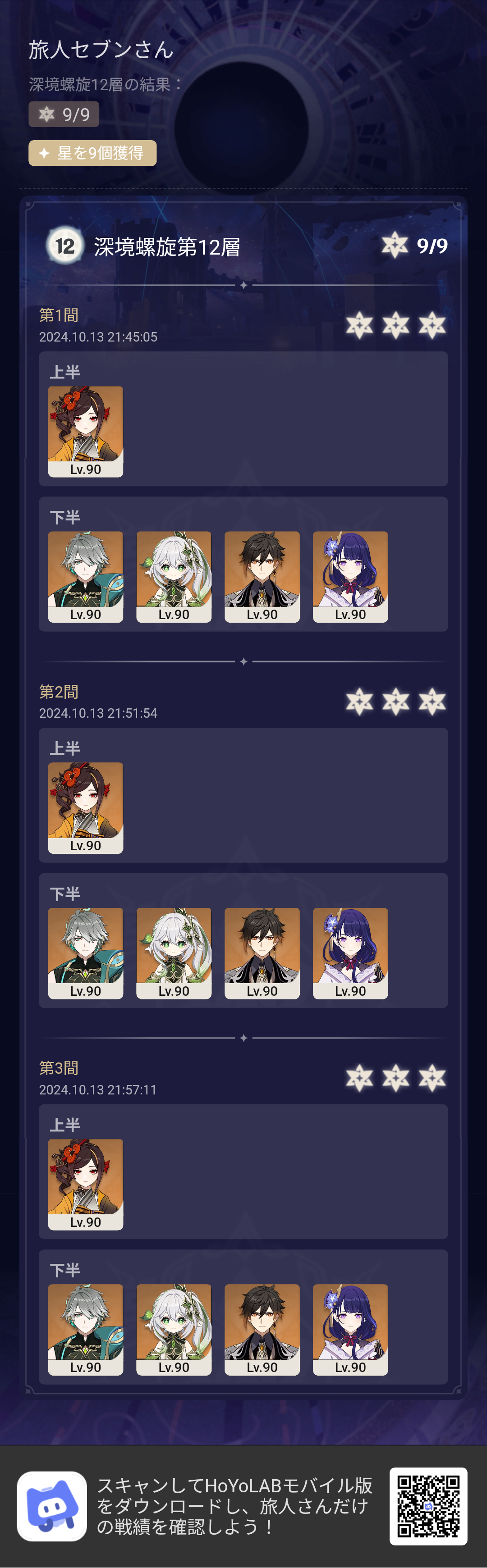Screen dimensions: 487x1568
Task: Click the first star of chamber 第1間
Action: coord(359,325)
